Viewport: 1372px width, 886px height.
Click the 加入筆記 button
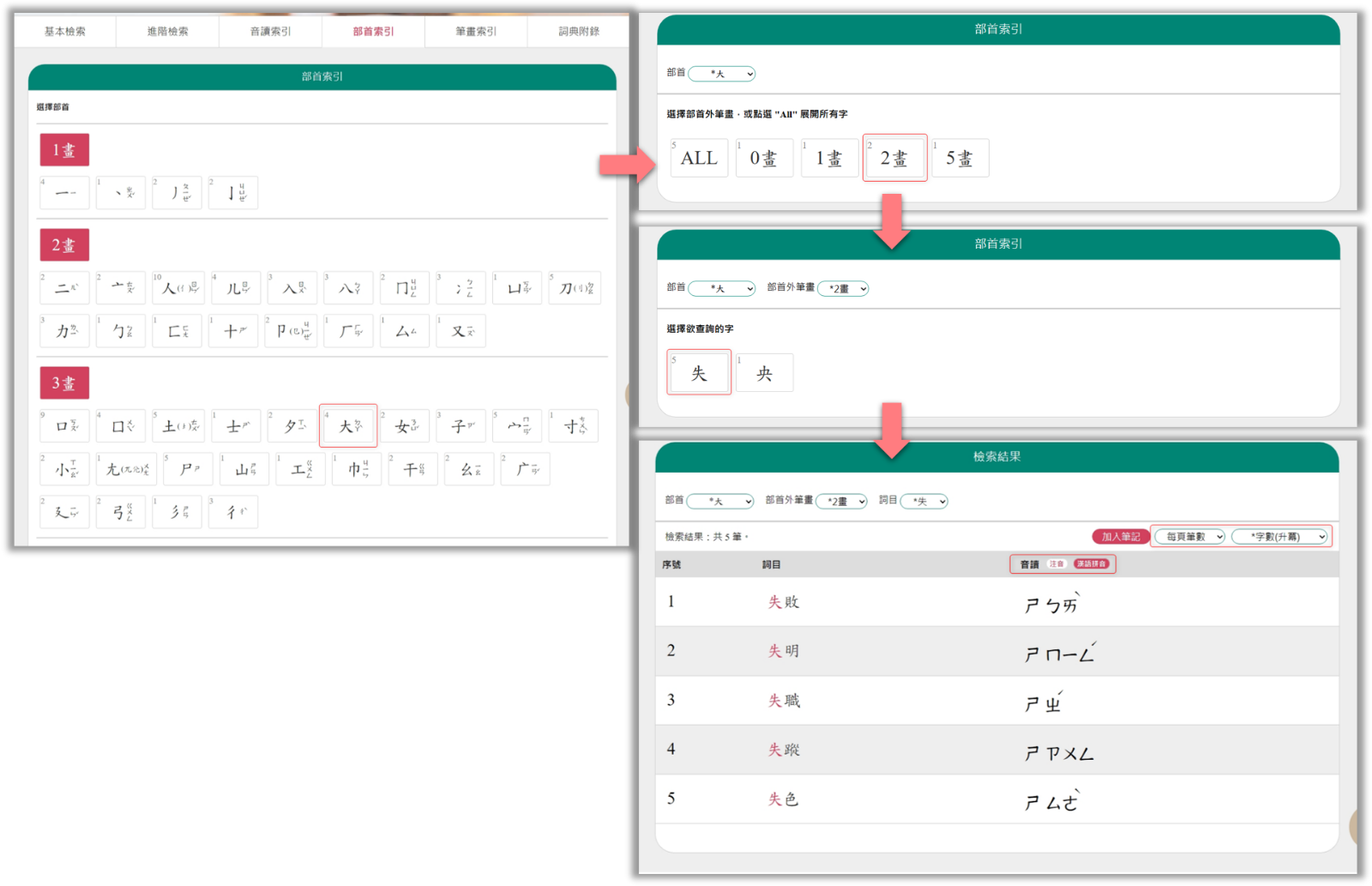point(1121,536)
